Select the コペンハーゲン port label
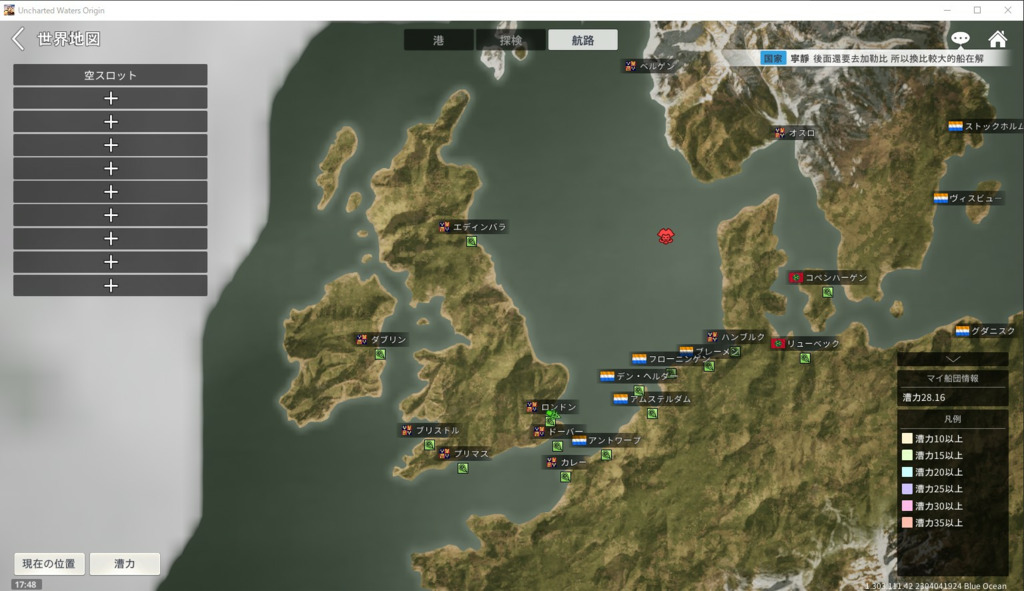Screen dimensions: 1024x591 tap(836, 278)
